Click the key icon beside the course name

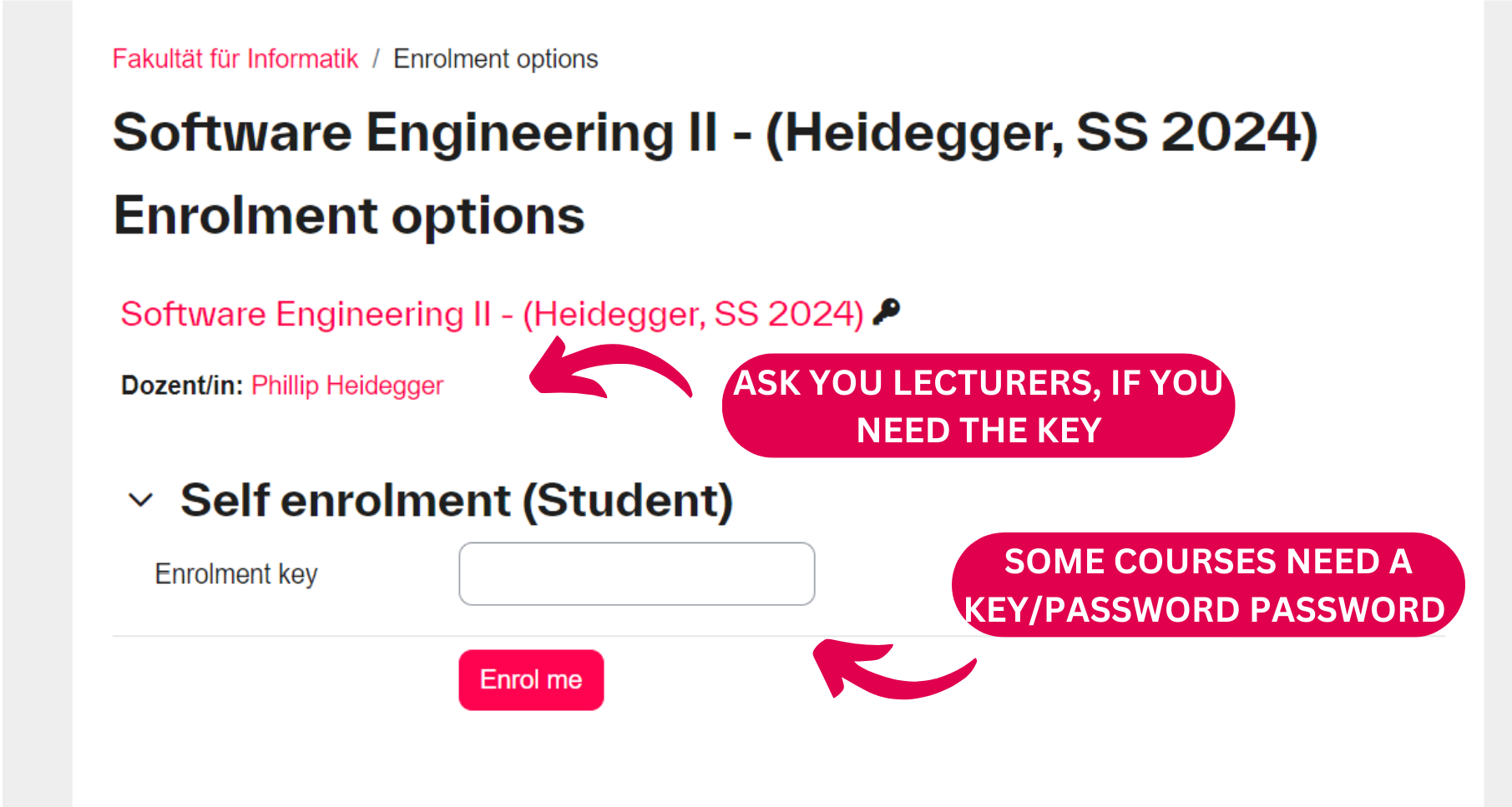coord(886,312)
